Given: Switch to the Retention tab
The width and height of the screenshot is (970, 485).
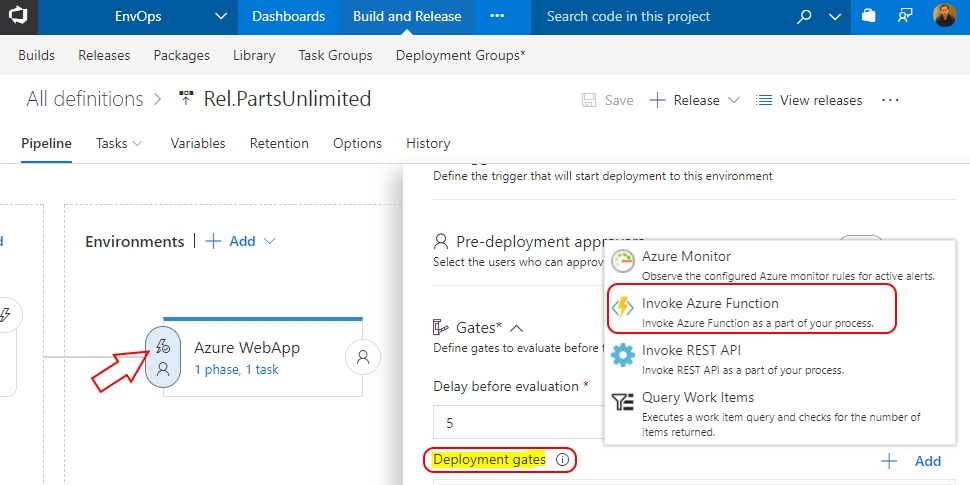Looking at the screenshot, I should point(279,143).
